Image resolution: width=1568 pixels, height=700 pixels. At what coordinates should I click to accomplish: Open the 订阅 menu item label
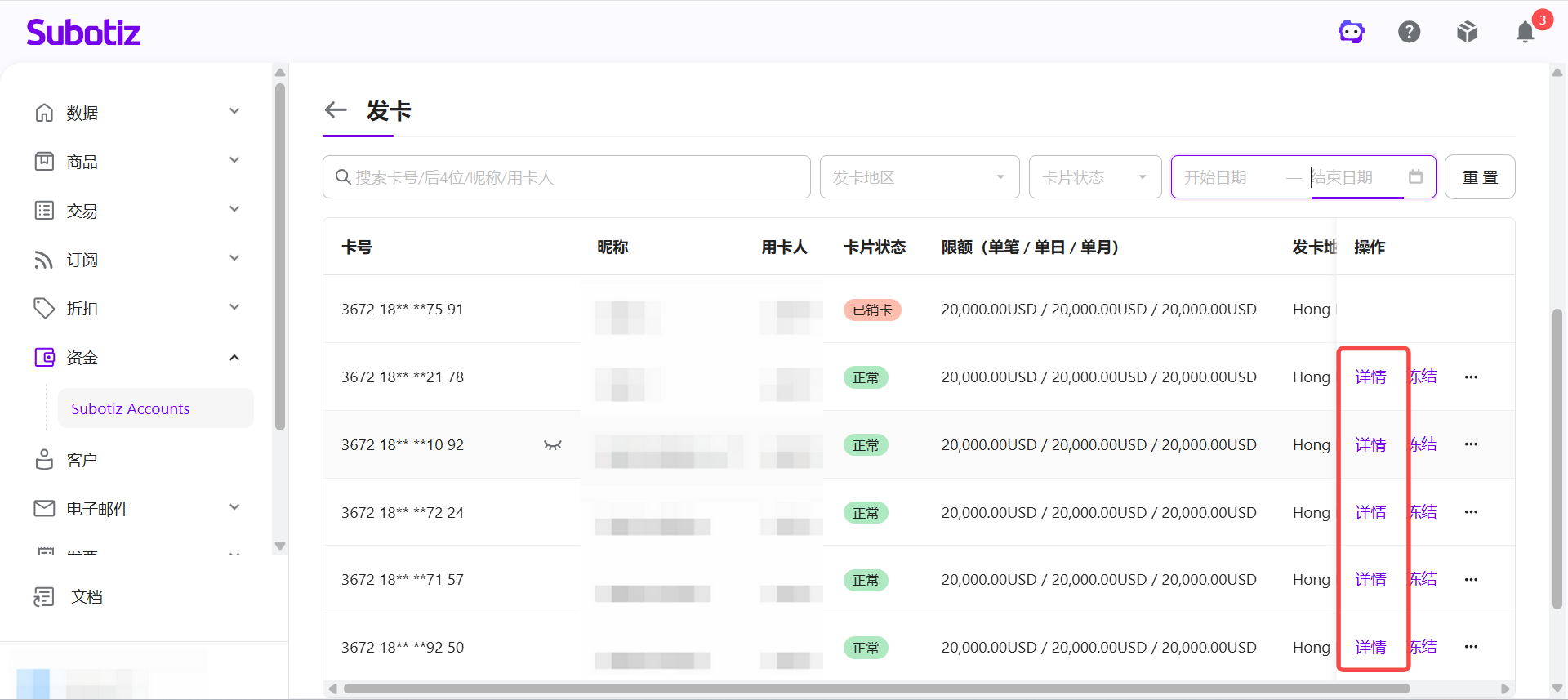point(82,260)
